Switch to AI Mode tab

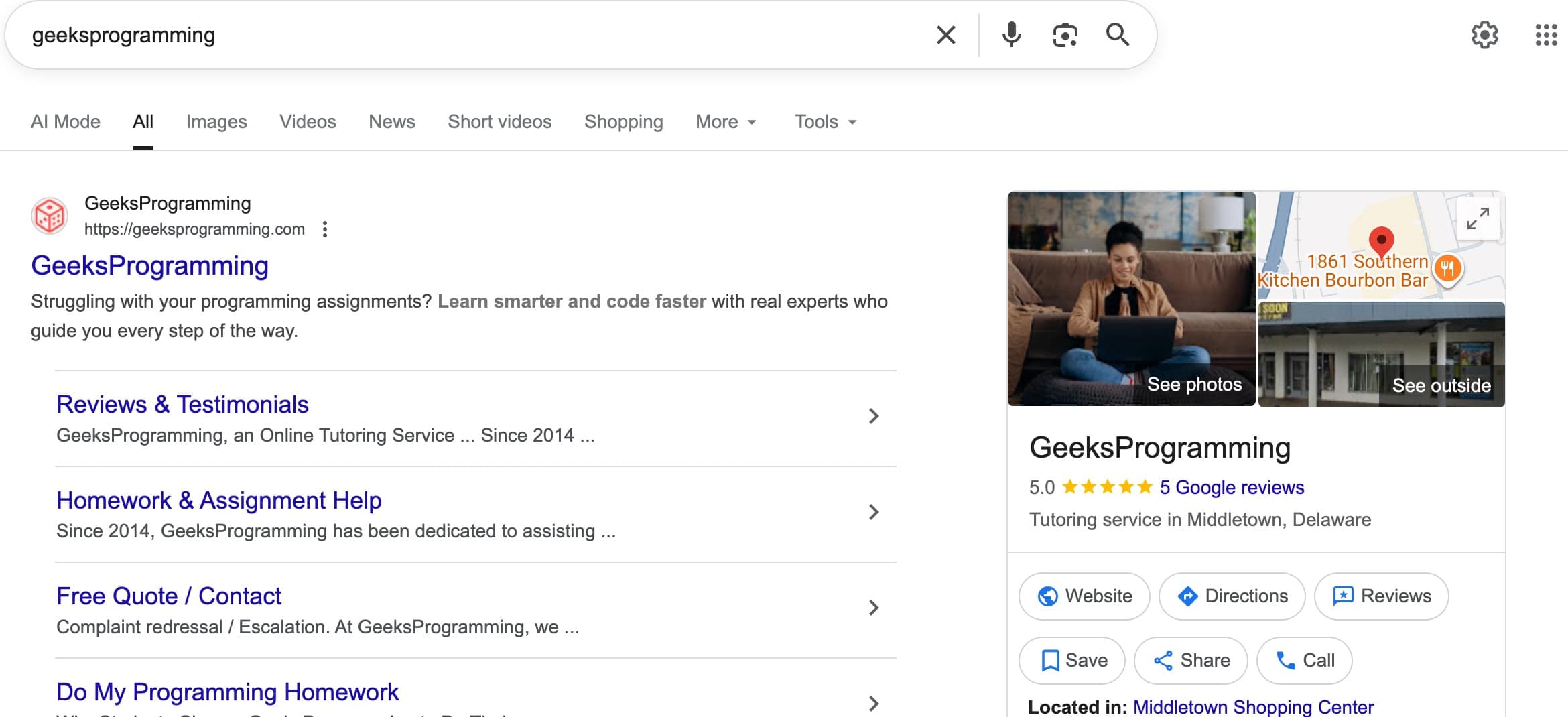[66, 121]
